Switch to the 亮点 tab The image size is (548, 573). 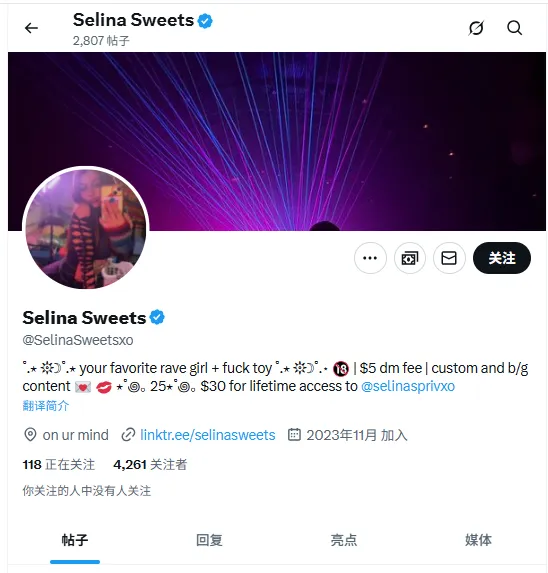pyautogui.click(x=344, y=540)
